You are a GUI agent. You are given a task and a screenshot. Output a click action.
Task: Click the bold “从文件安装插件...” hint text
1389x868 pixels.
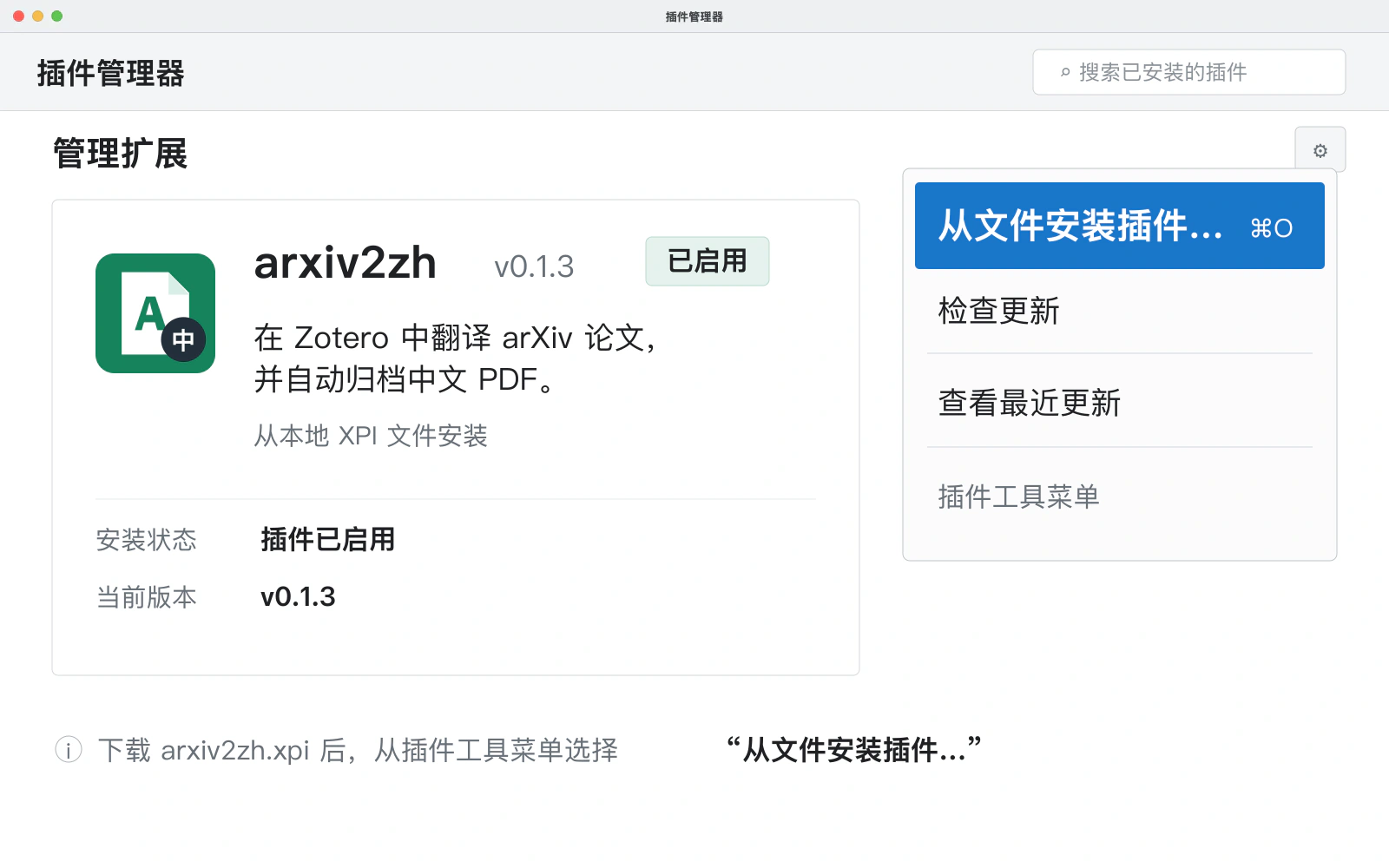coord(853,749)
